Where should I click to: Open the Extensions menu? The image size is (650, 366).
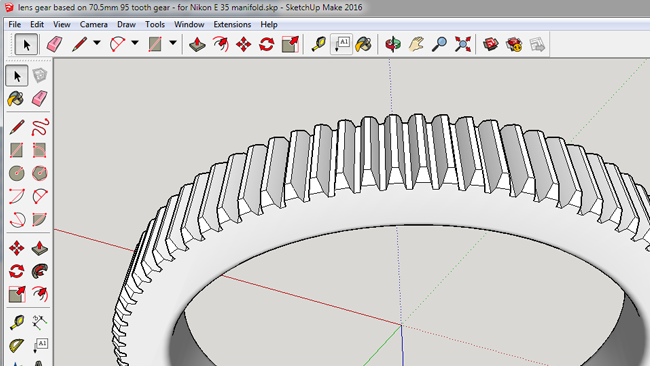coord(232,24)
